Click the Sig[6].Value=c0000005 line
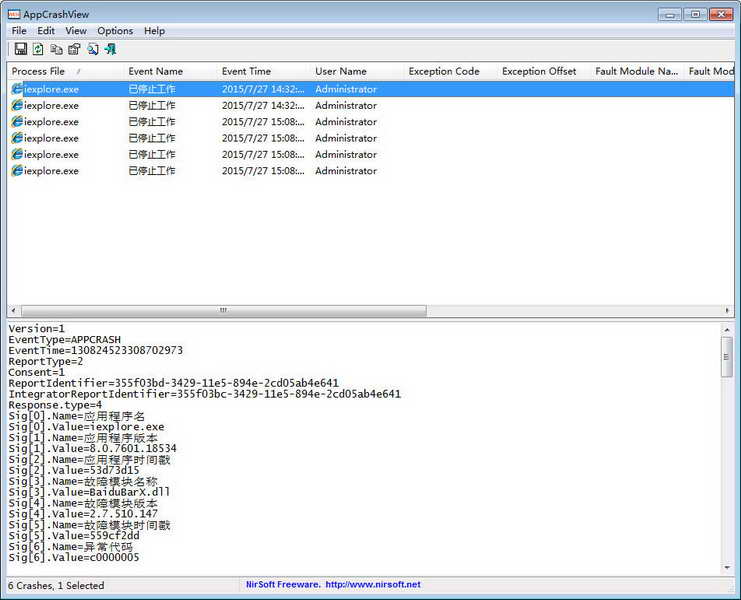The image size is (741, 600). click(x=74, y=557)
